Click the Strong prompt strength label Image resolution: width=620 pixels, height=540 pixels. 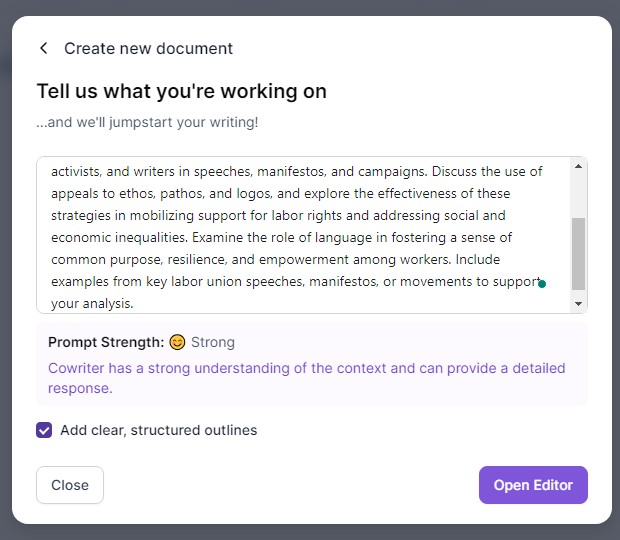[213, 342]
